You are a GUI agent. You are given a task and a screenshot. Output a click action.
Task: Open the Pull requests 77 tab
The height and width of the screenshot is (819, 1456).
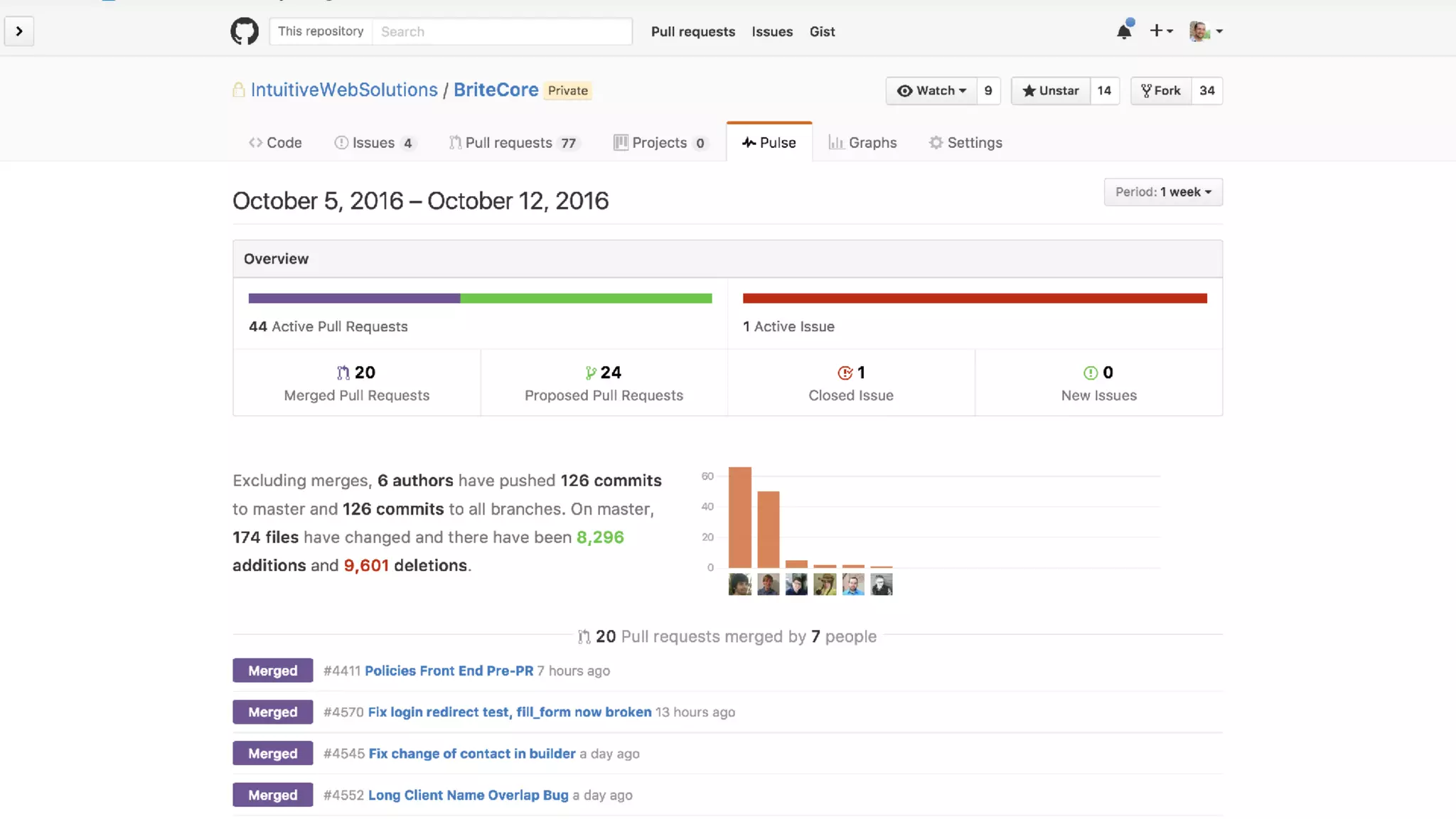515,142
